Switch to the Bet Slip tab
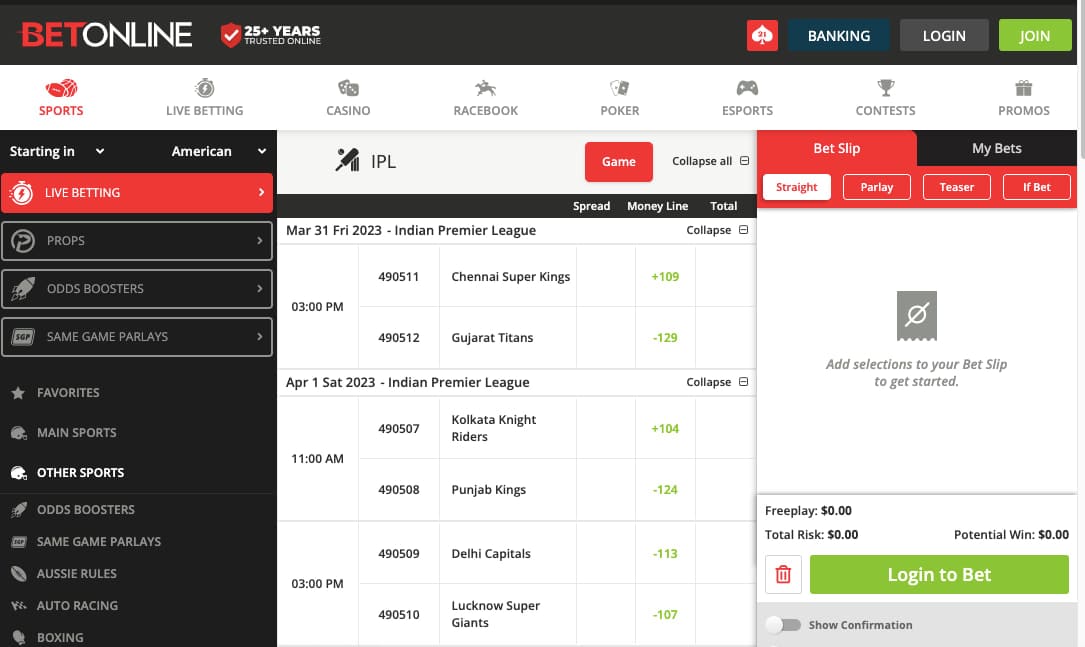This screenshot has height=647, width=1085. coord(837,148)
